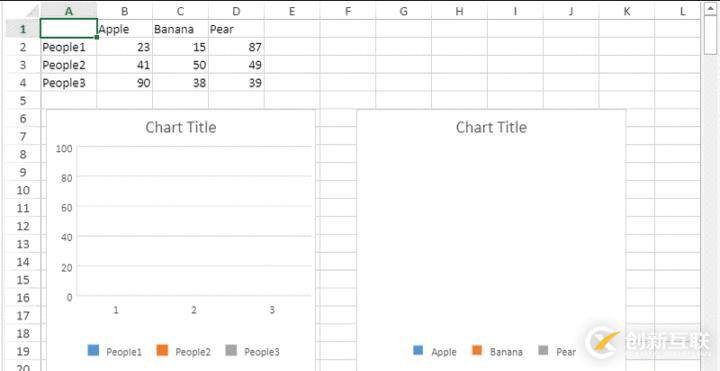This screenshot has width=720, height=371.
Task: Select left chart's Chart Title text
Action: pyautogui.click(x=180, y=127)
